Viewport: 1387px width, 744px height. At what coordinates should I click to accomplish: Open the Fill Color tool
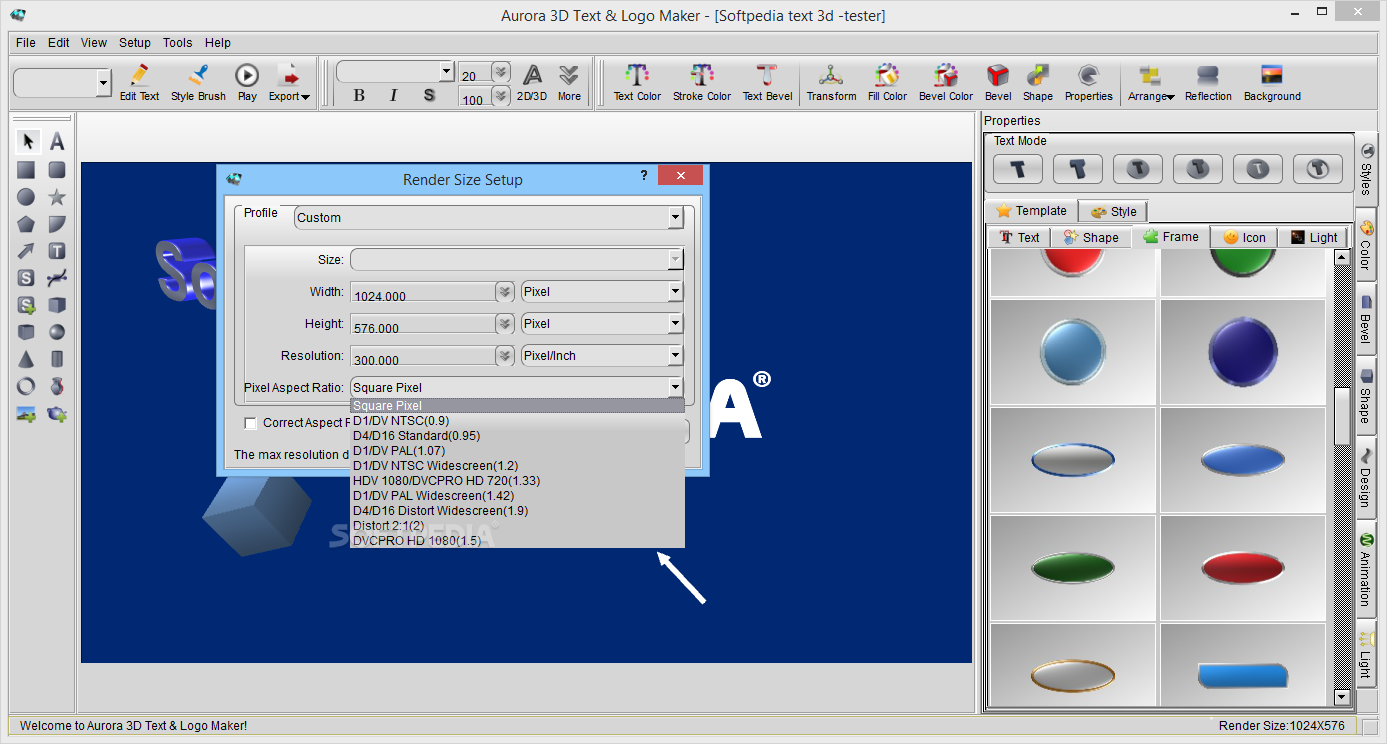coord(887,82)
